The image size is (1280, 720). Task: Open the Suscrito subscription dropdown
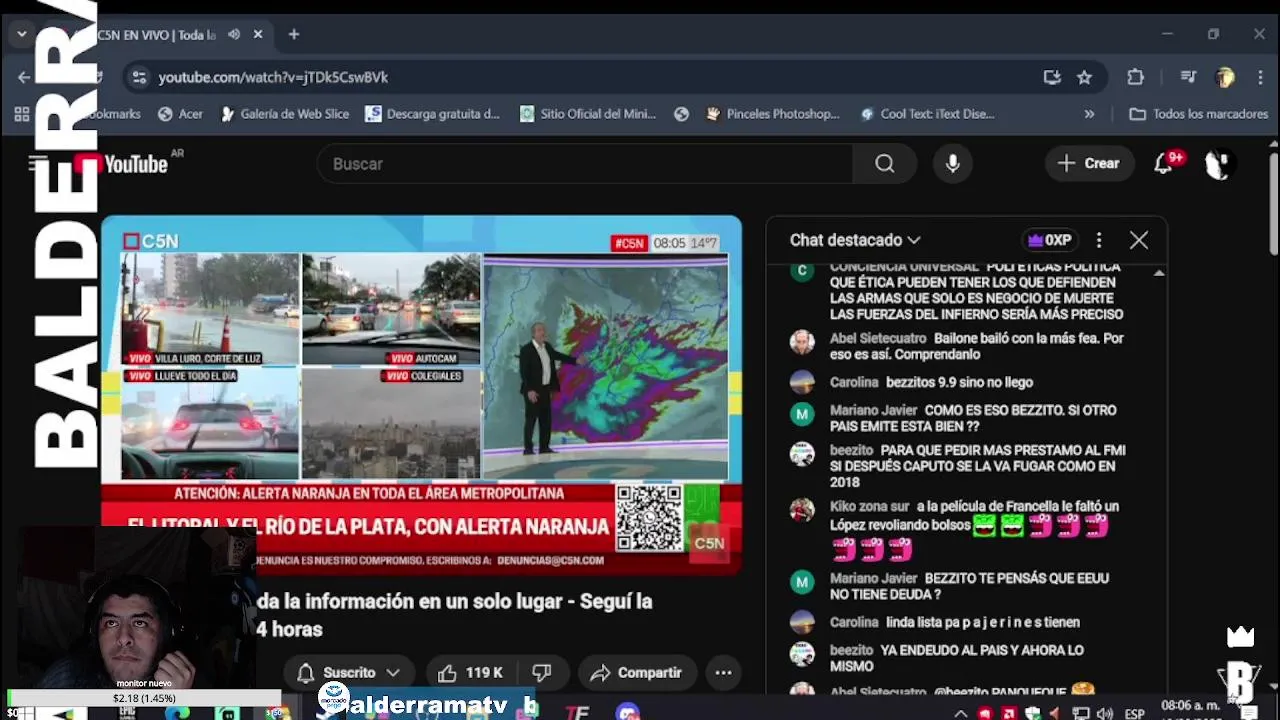[348, 673]
